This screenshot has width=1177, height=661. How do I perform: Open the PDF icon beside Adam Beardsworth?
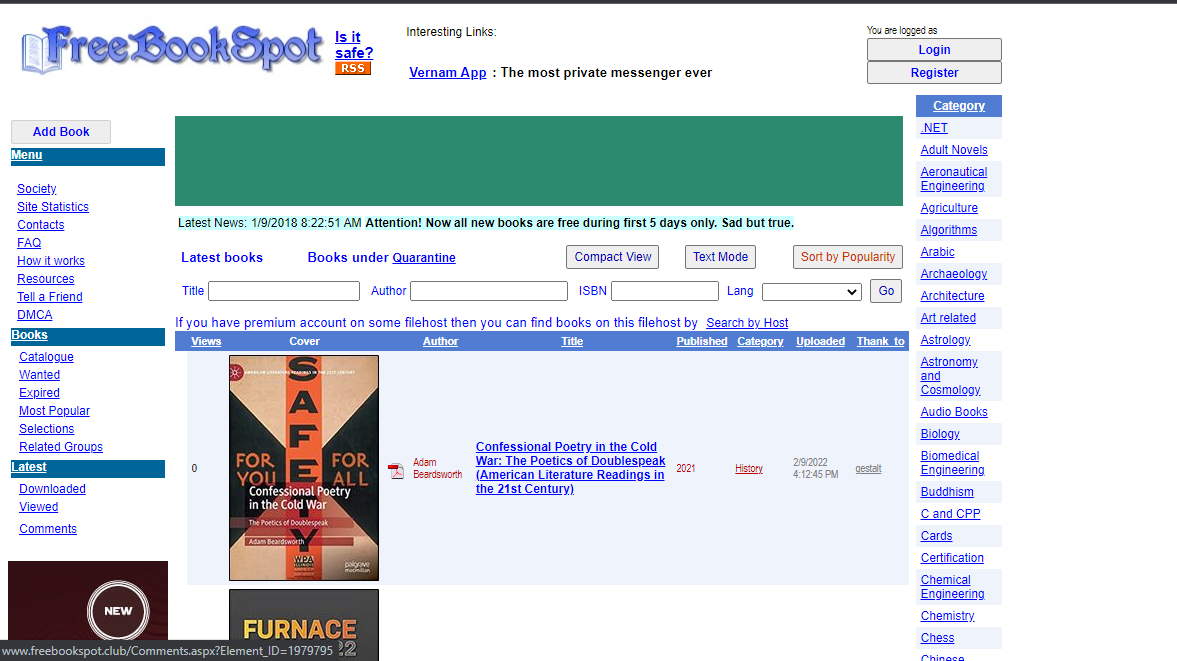click(396, 470)
